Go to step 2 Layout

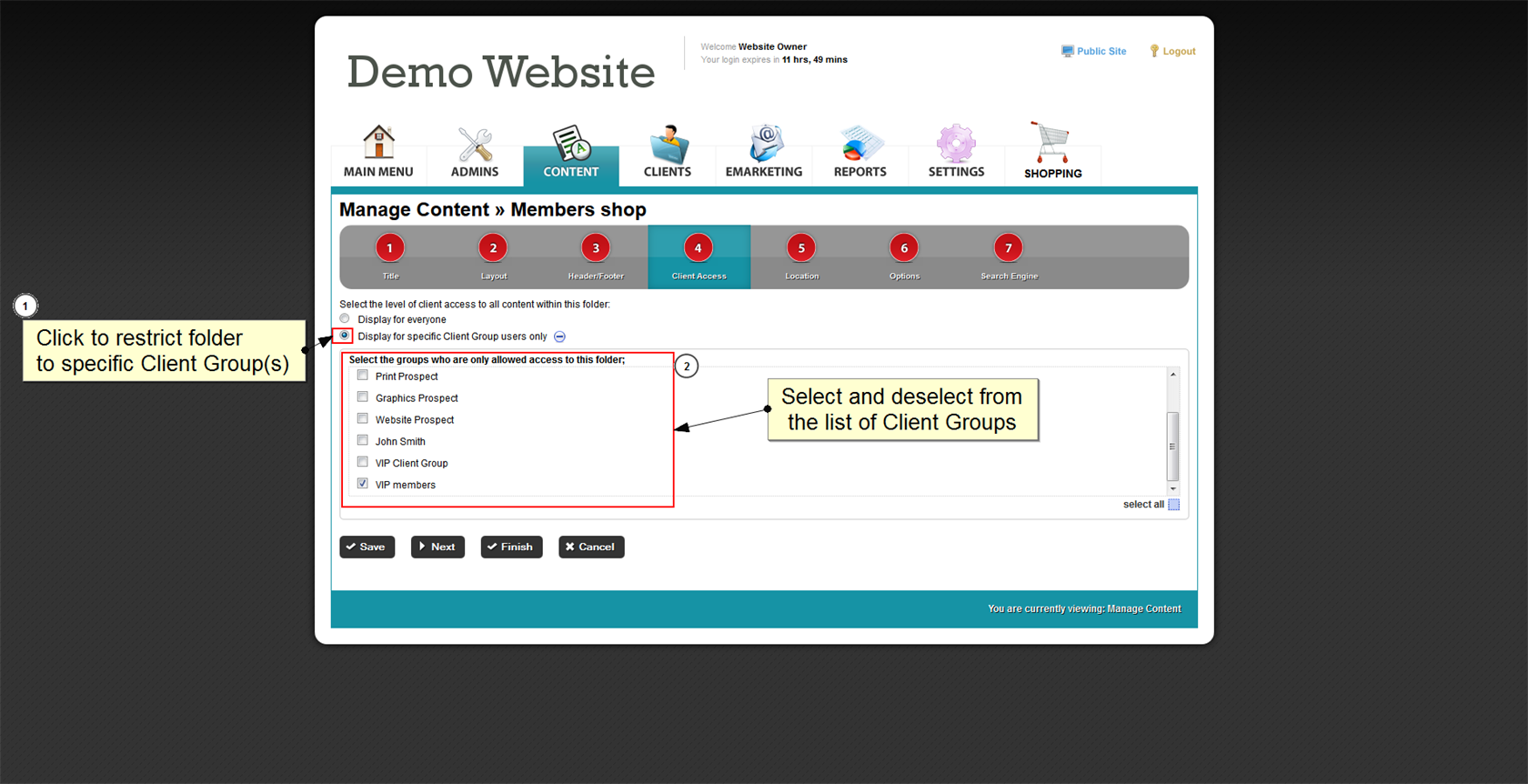tap(493, 248)
